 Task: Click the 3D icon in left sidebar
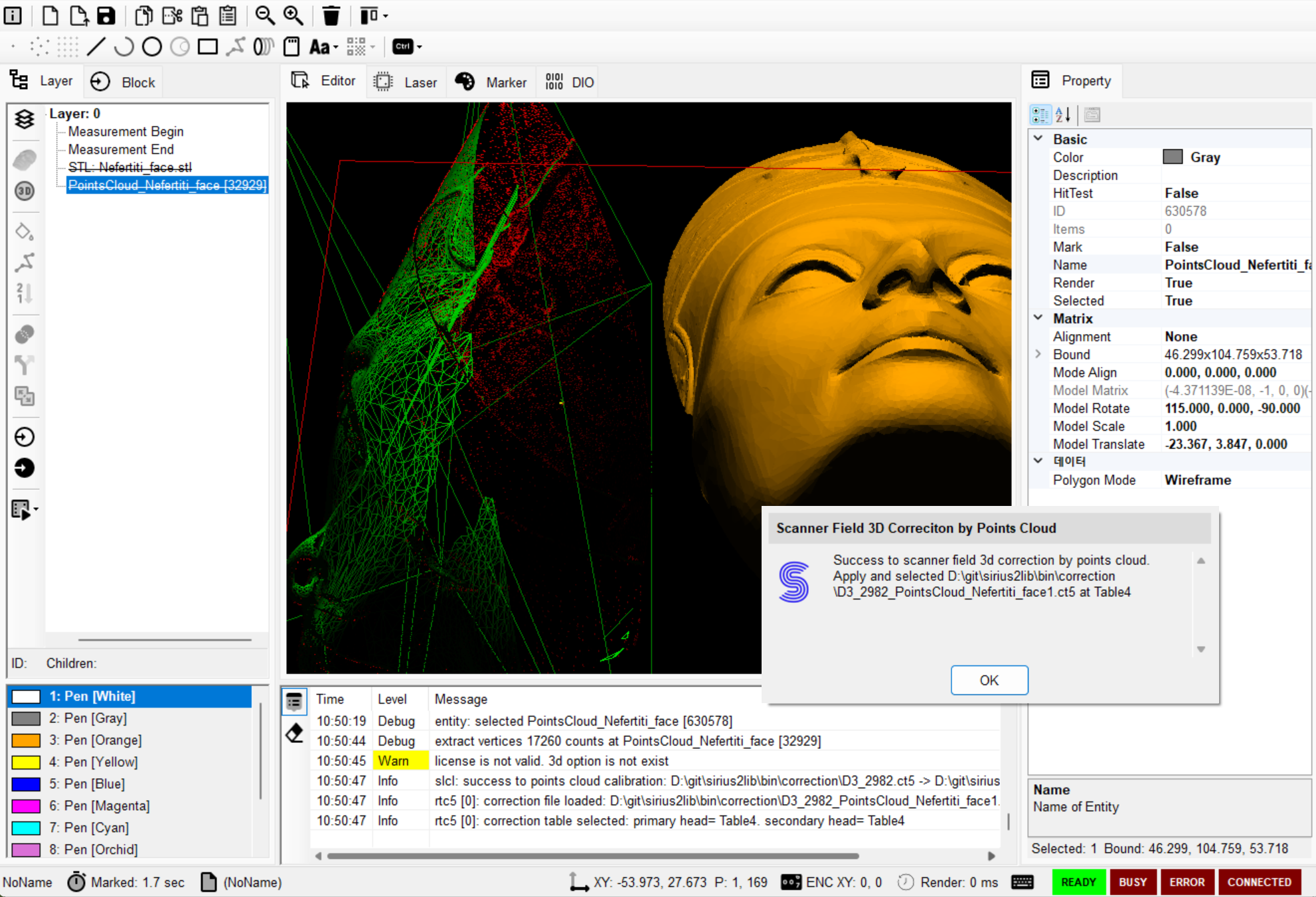(25, 191)
